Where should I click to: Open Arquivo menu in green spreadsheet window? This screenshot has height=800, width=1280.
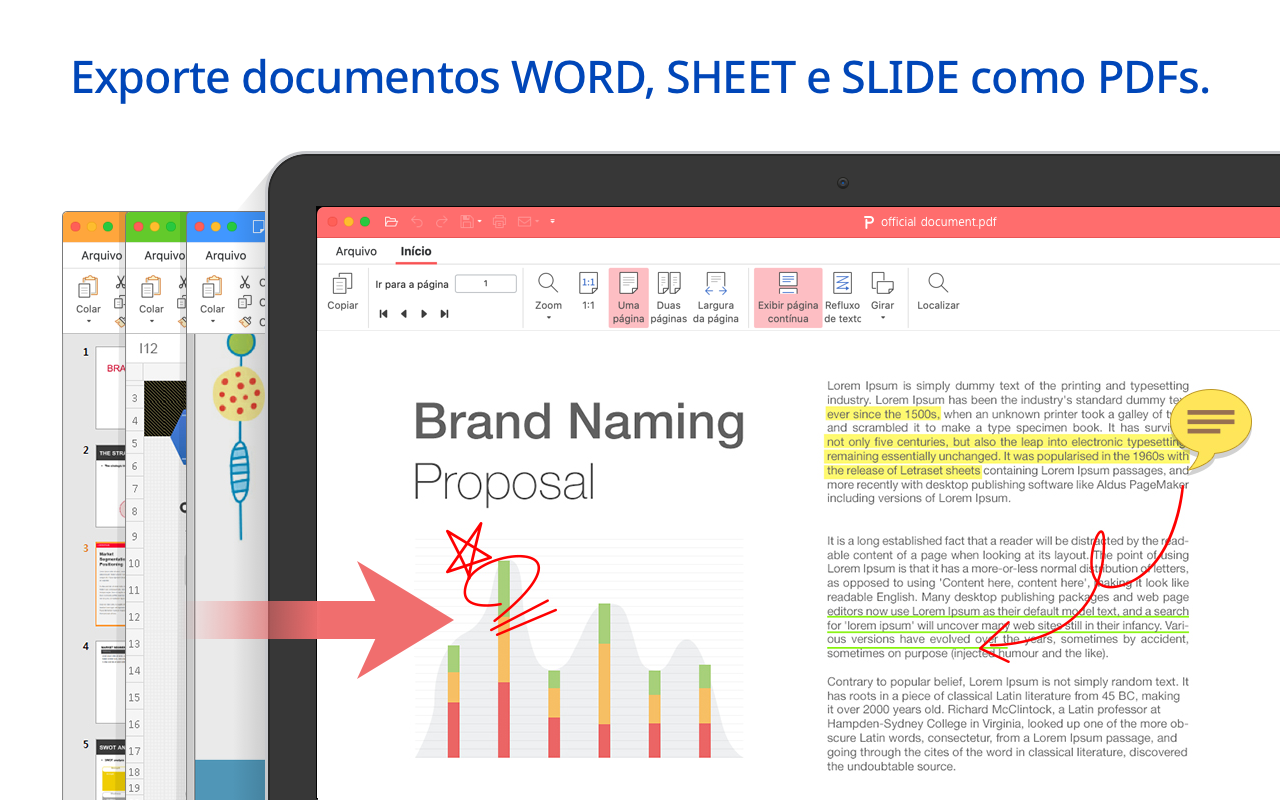[164, 255]
